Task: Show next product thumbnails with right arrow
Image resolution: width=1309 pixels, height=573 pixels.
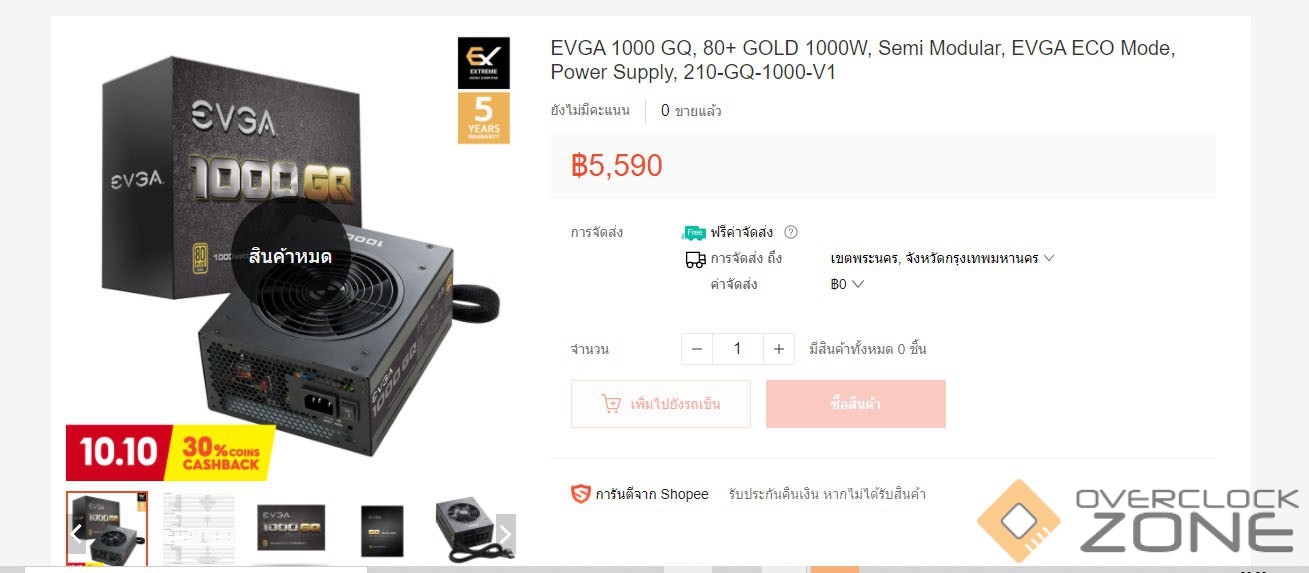Action: (506, 534)
